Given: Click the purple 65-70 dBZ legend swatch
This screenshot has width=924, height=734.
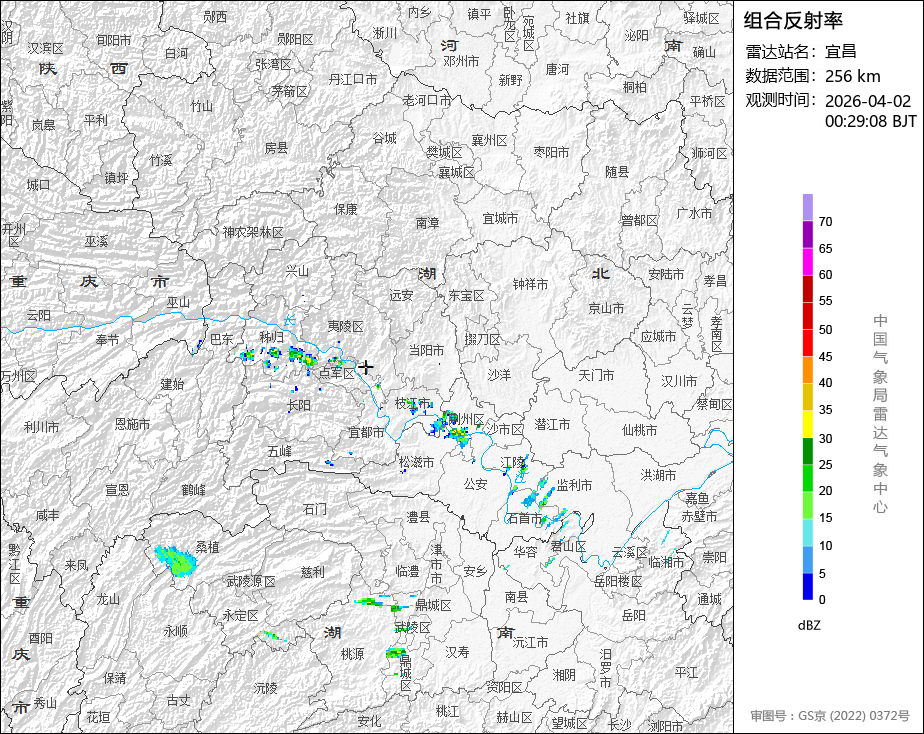Looking at the screenshot, I should 807,234.
